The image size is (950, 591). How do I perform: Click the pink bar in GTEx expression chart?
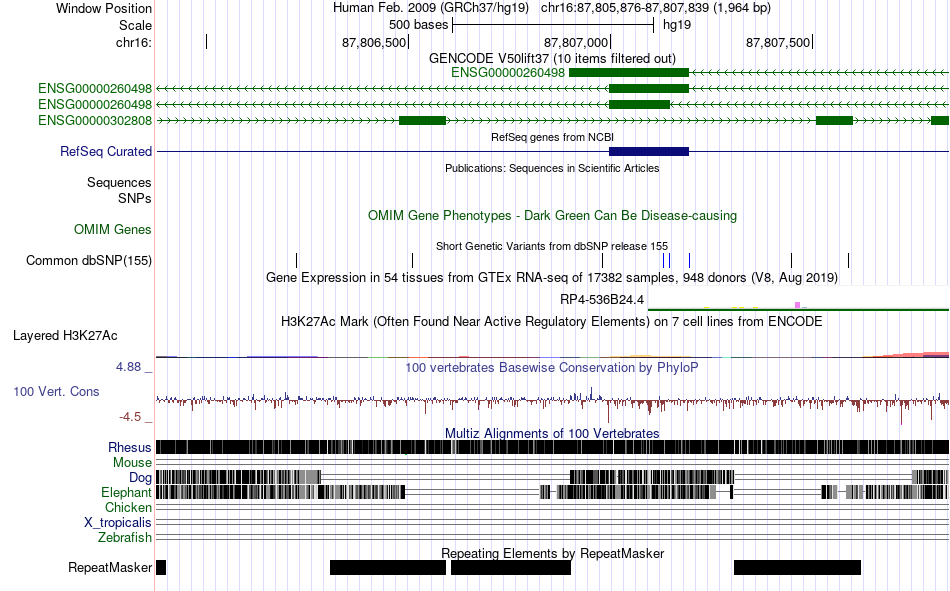tap(797, 305)
